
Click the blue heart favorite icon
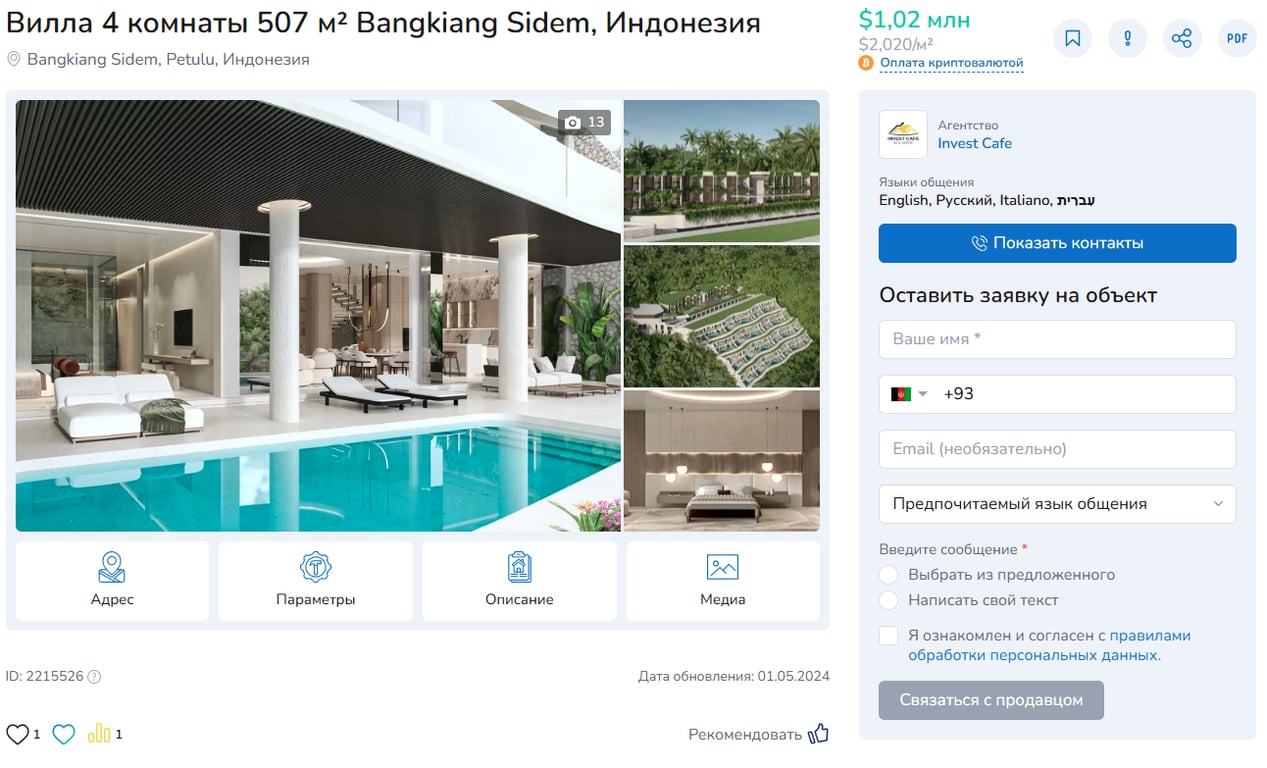point(64,734)
